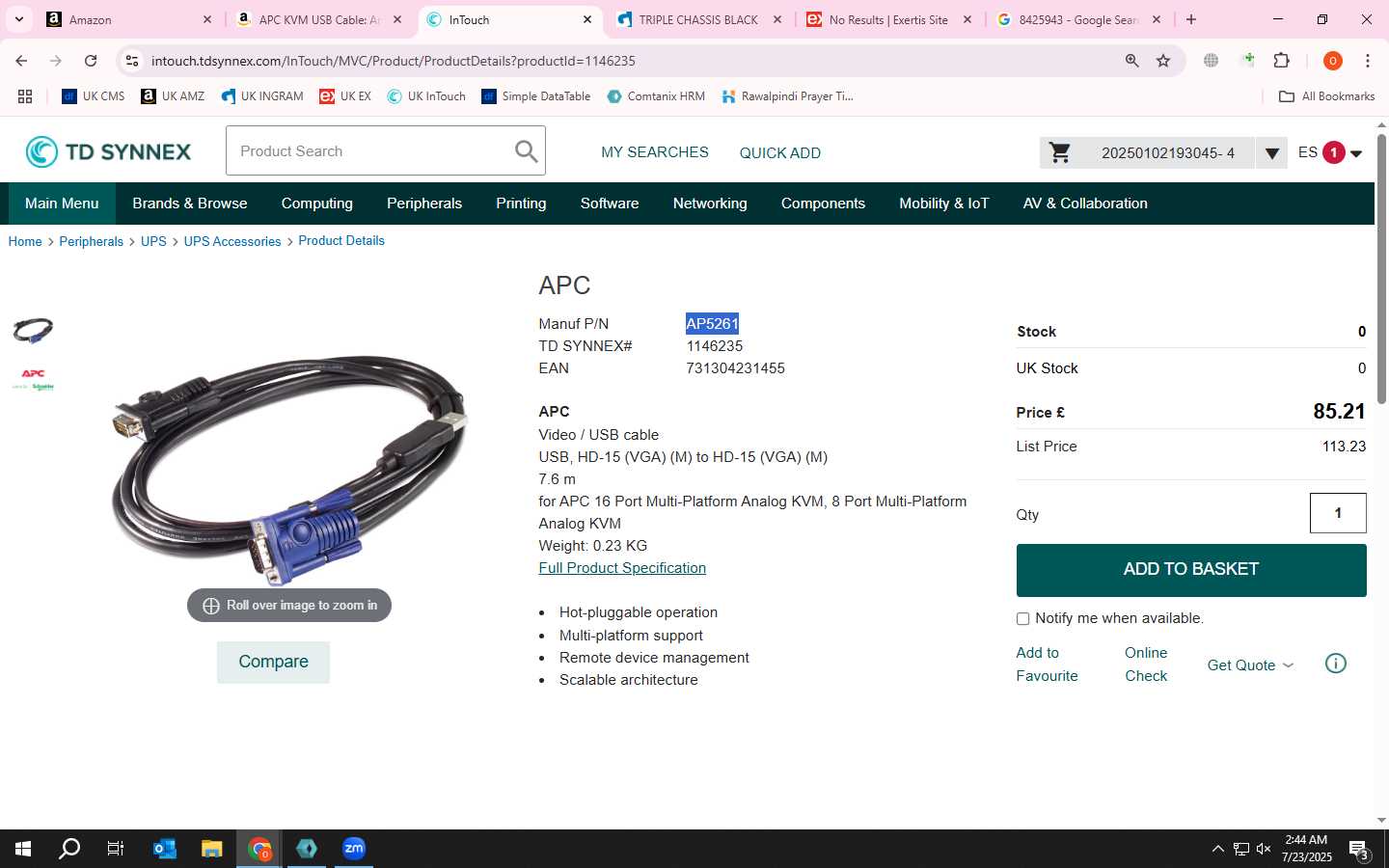Click Add to Favourite link
This screenshot has width=1389, height=868.
tap(1047, 665)
